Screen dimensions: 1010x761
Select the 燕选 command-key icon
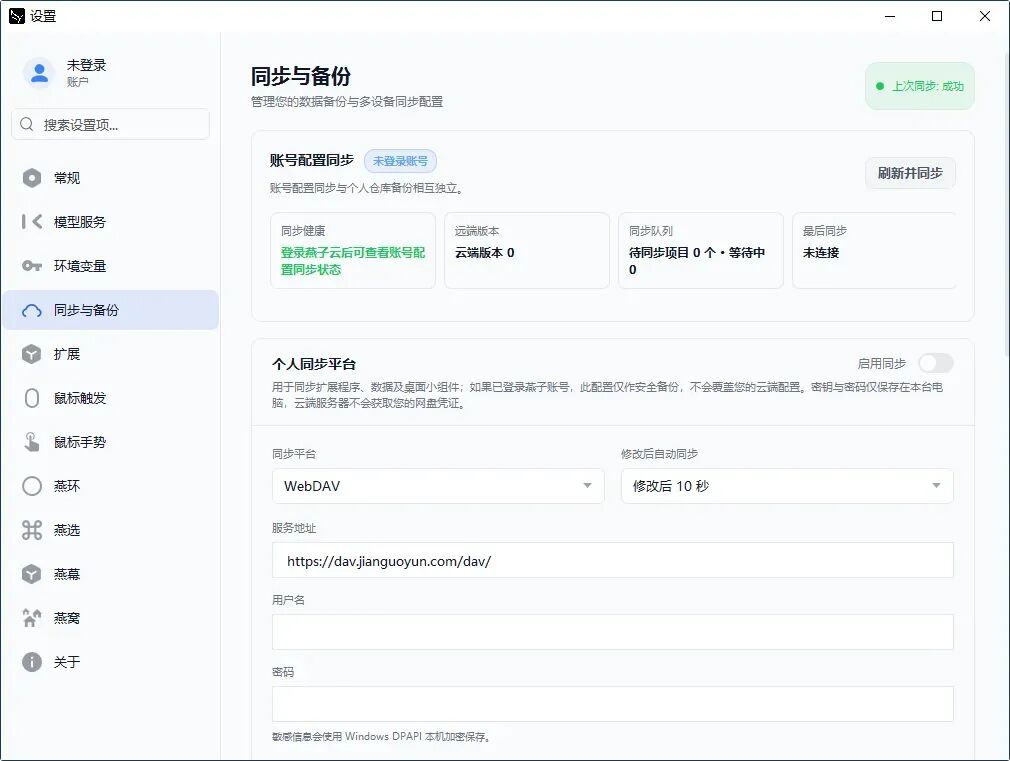[x=32, y=530]
